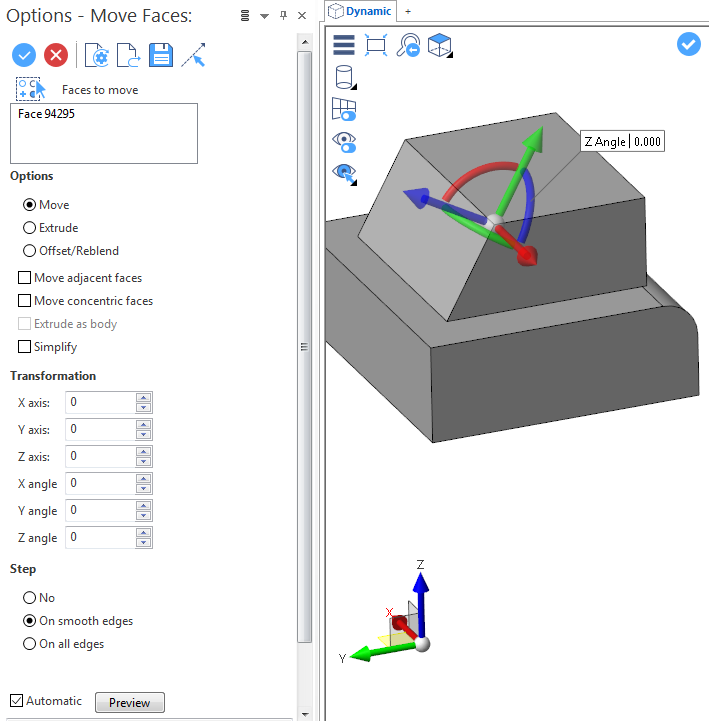
Task: Toggle the eye visibility switch icon
Action: pos(344,142)
